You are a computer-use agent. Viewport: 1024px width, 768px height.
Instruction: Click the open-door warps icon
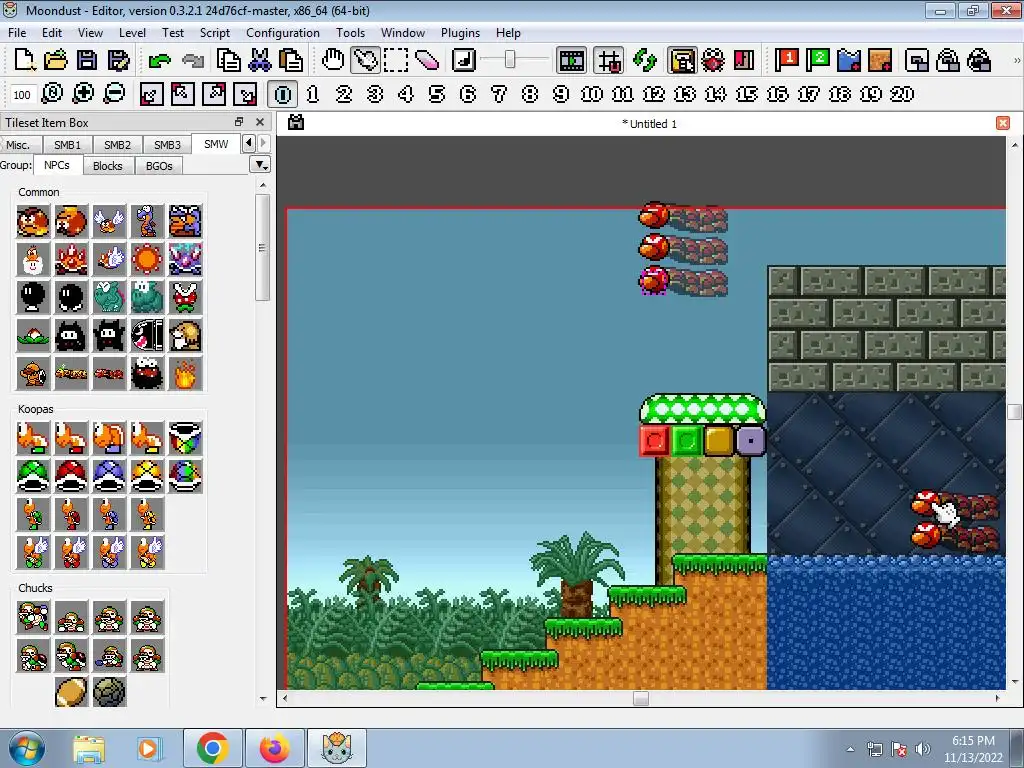click(x=744, y=61)
